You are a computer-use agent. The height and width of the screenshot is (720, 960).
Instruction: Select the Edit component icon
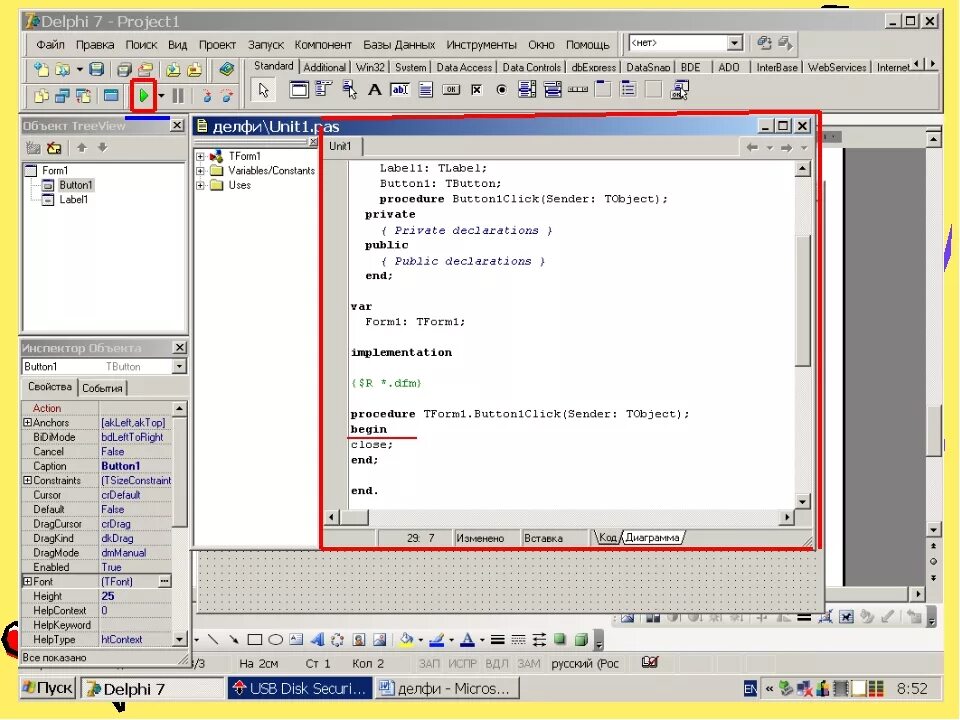tap(400, 90)
